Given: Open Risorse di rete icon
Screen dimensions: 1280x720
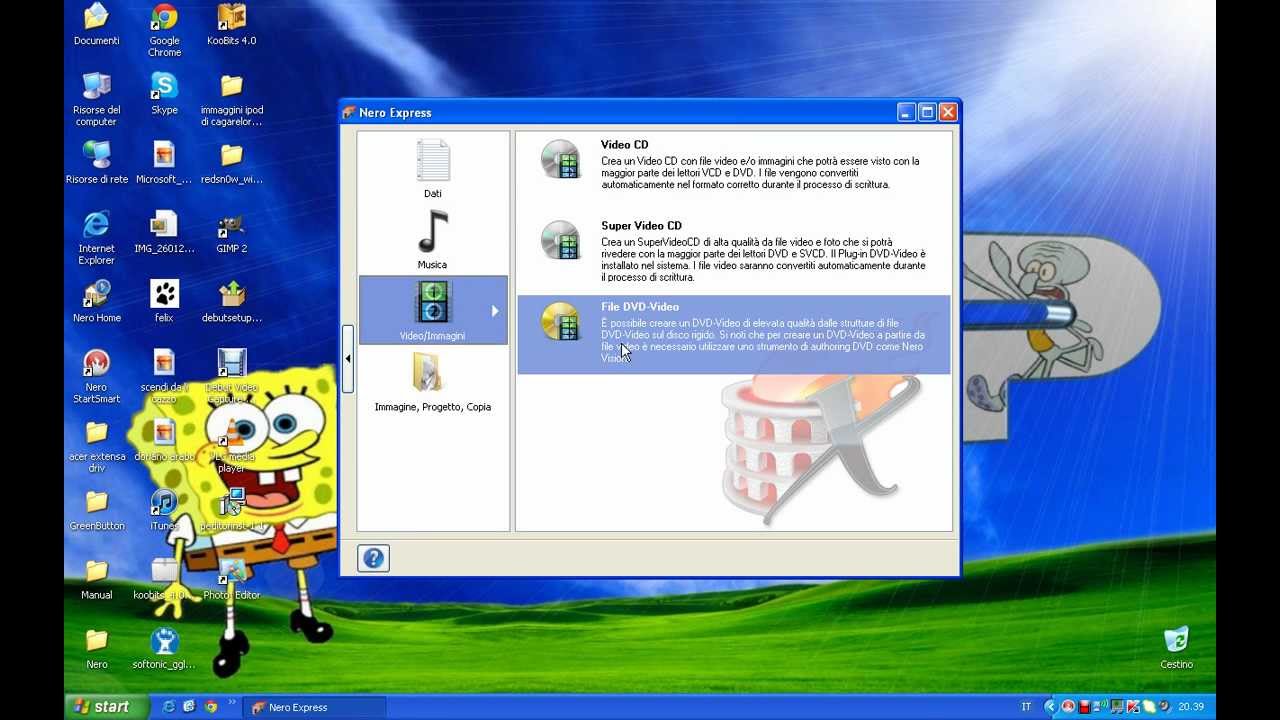Looking at the screenshot, I should [x=97, y=162].
